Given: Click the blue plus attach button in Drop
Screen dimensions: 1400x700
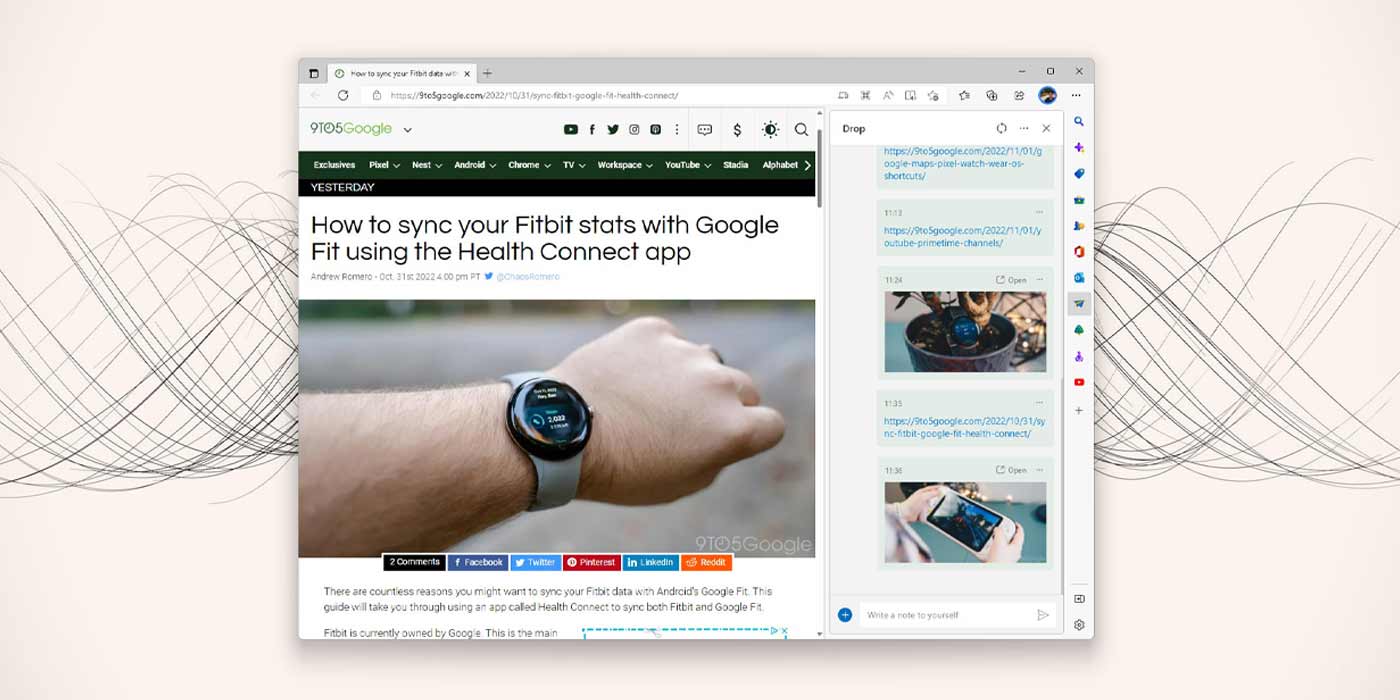Looking at the screenshot, I should [845, 615].
